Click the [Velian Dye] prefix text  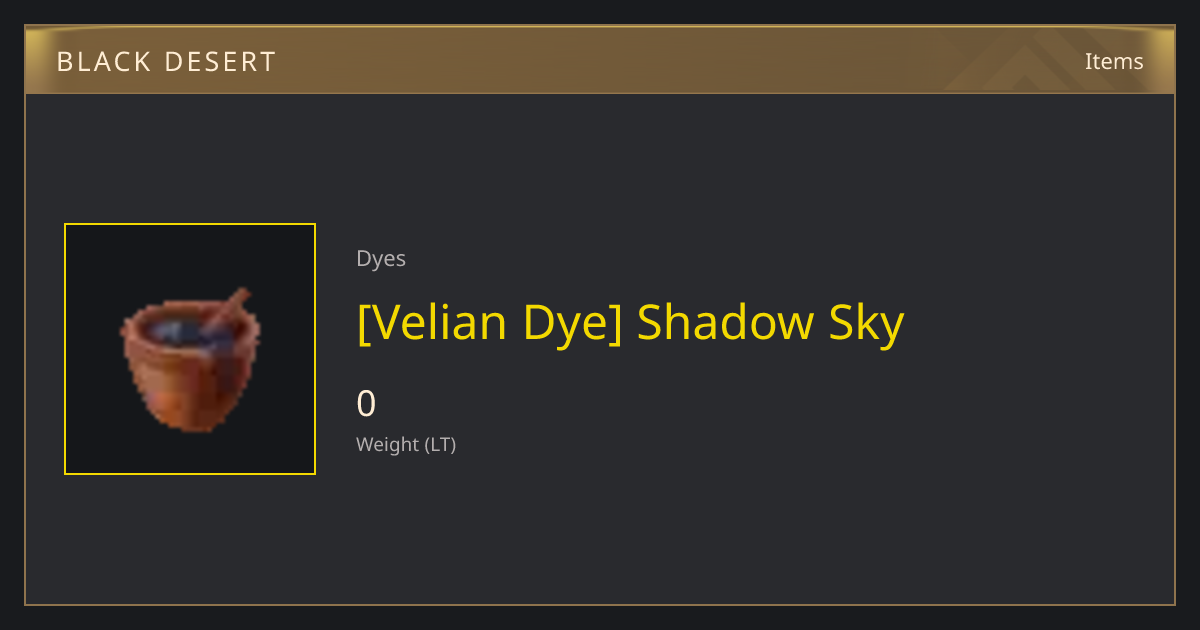click(x=490, y=323)
